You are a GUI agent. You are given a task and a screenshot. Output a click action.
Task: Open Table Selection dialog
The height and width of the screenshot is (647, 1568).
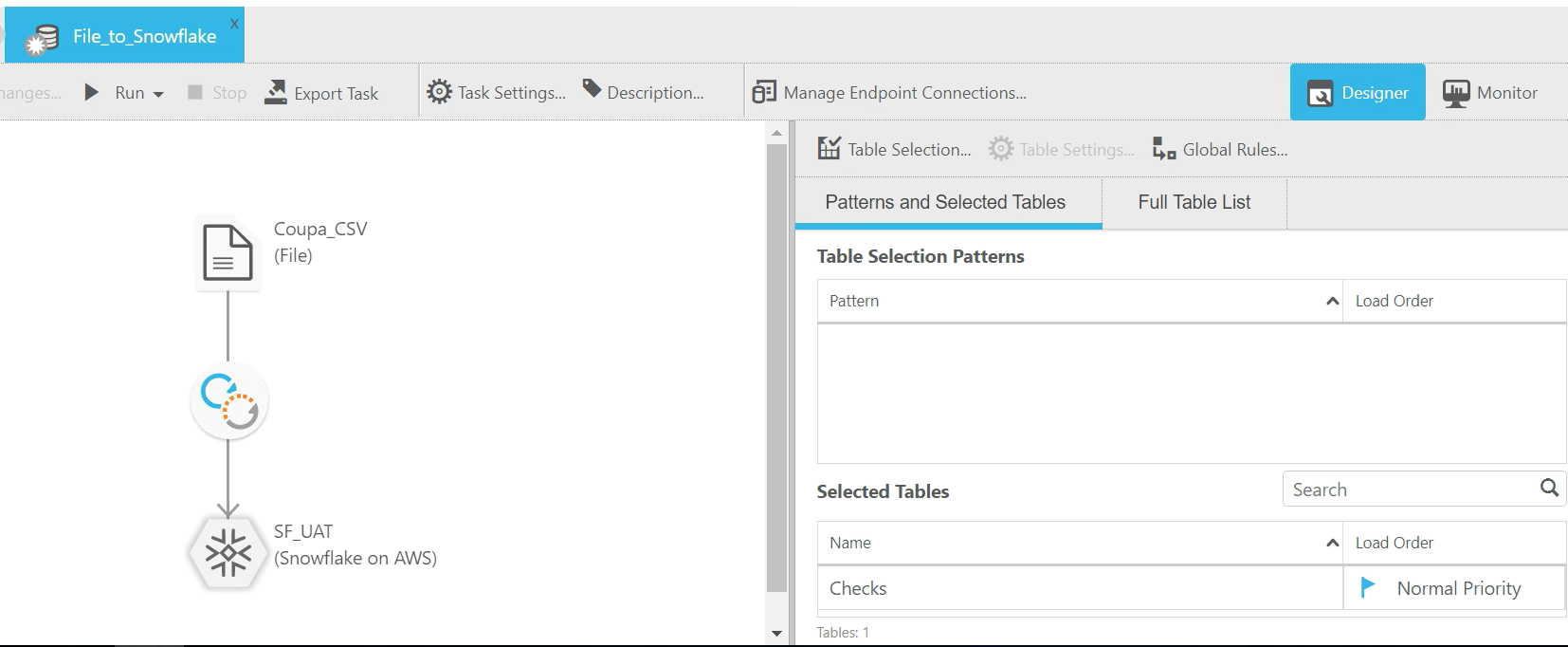[x=894, y=149]
